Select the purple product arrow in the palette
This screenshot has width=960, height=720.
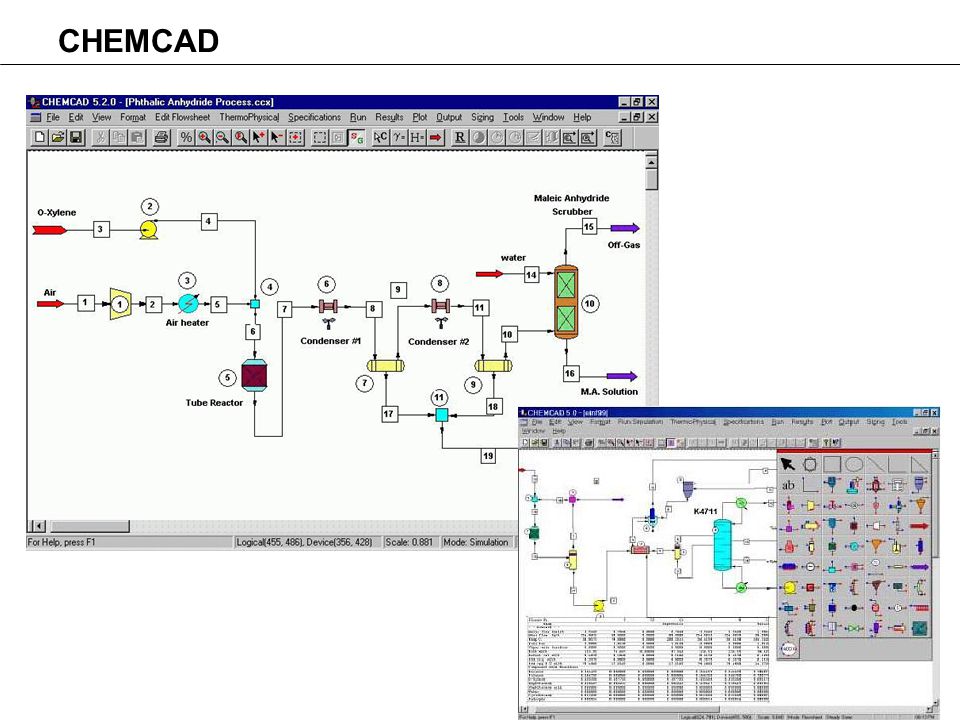(x=919, y=567)
